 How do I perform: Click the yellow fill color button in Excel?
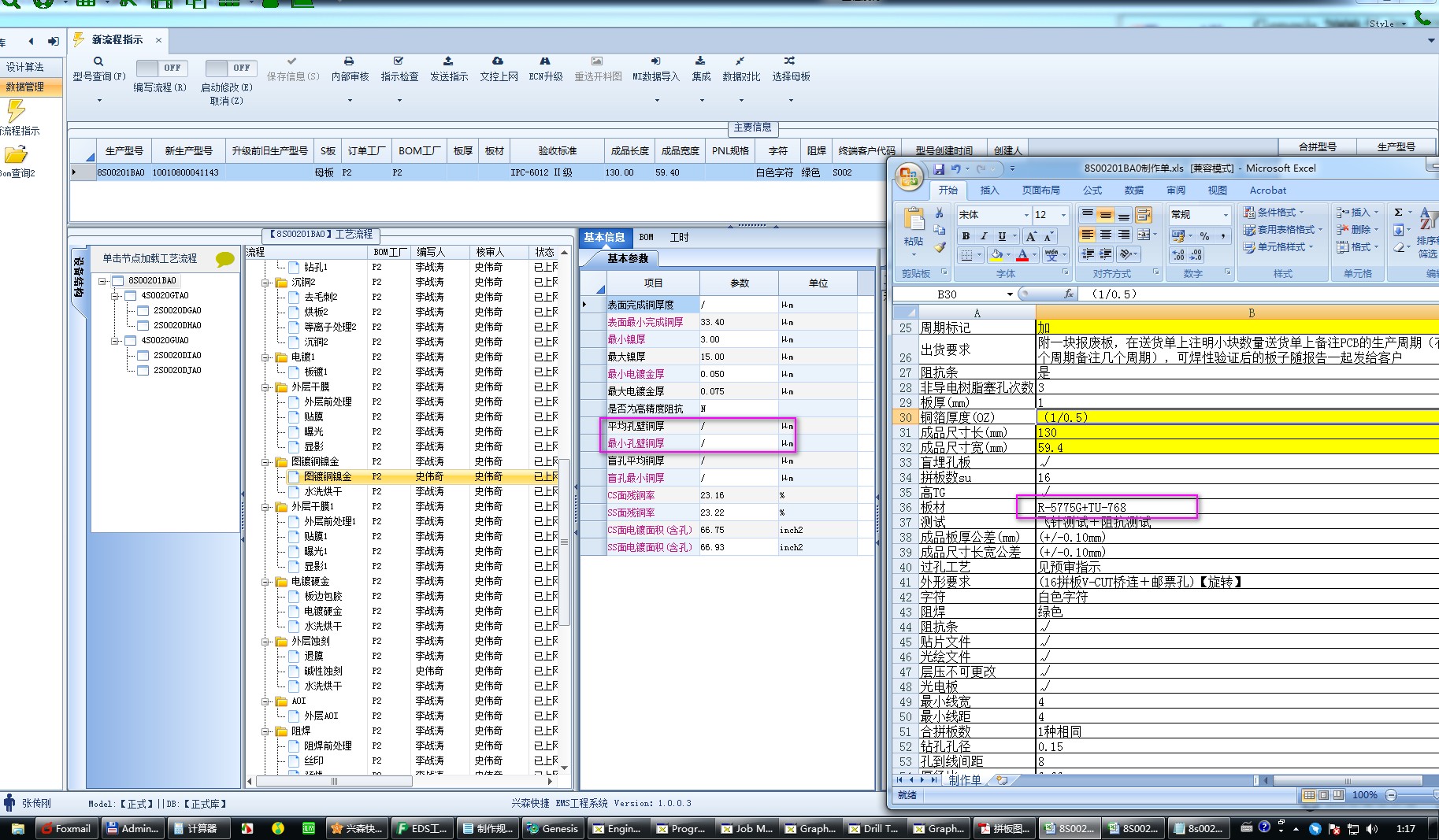pos(996,255)
